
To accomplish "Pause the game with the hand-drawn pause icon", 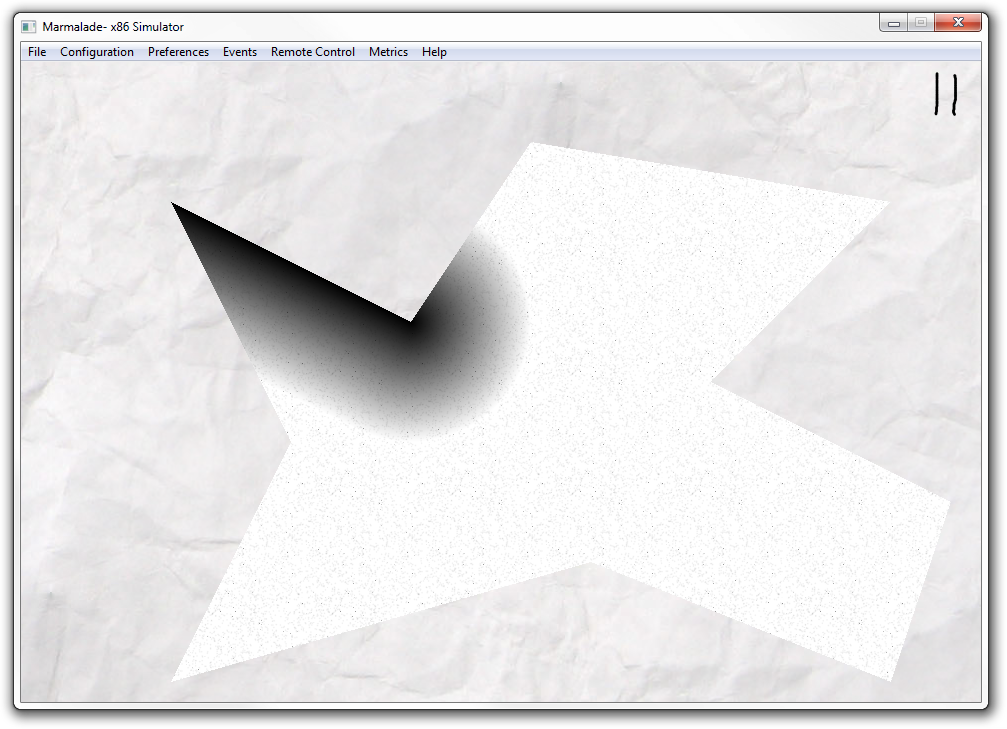I will 946,94.
